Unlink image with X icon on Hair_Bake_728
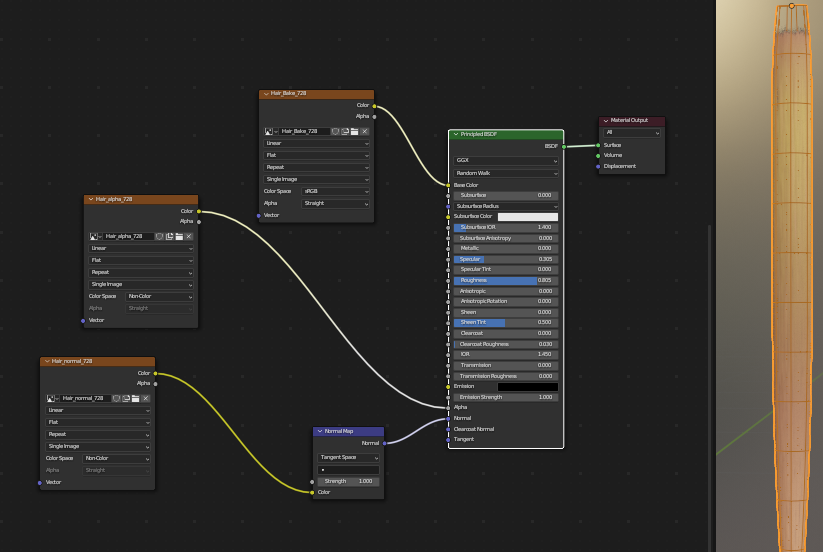 pyautogui.click(x=364, y=131)
